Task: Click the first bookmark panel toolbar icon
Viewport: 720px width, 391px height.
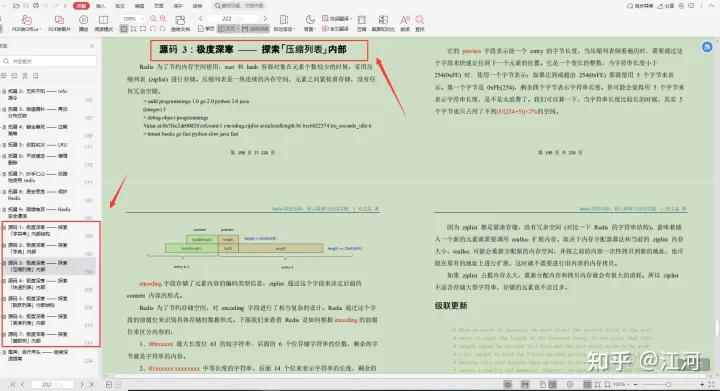Action: 4,76
